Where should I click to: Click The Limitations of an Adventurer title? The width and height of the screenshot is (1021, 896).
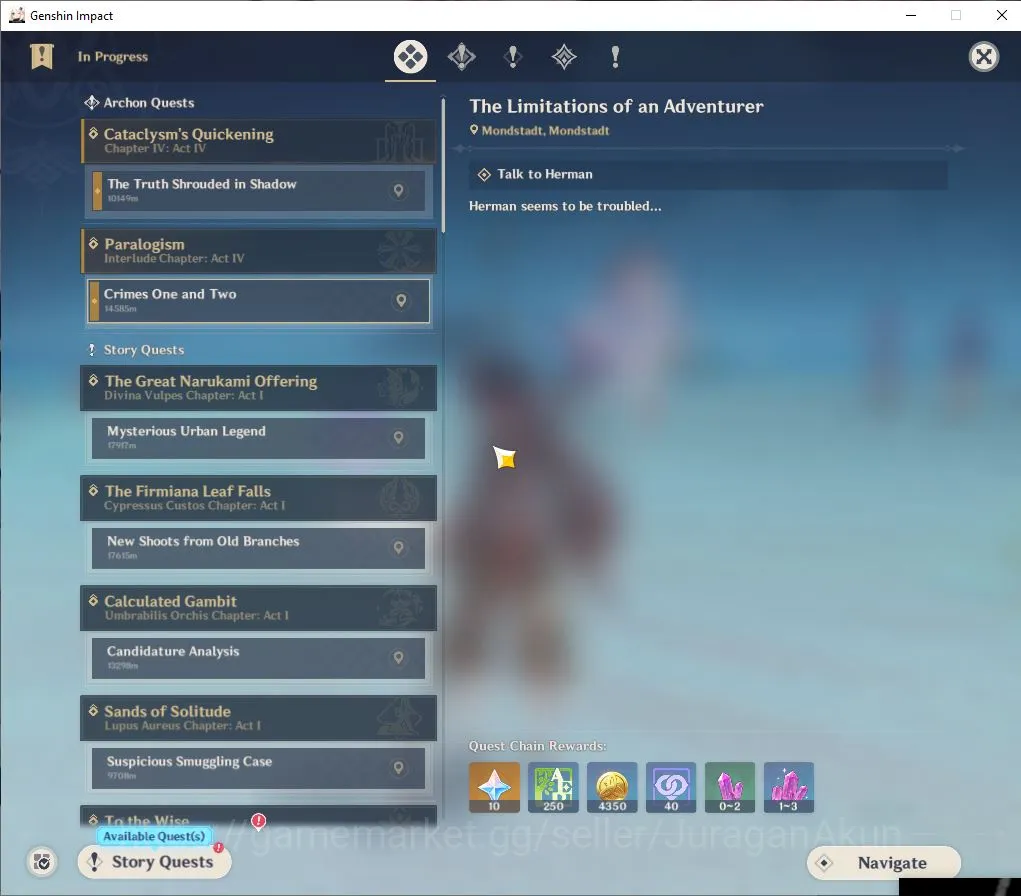[616, 106]
